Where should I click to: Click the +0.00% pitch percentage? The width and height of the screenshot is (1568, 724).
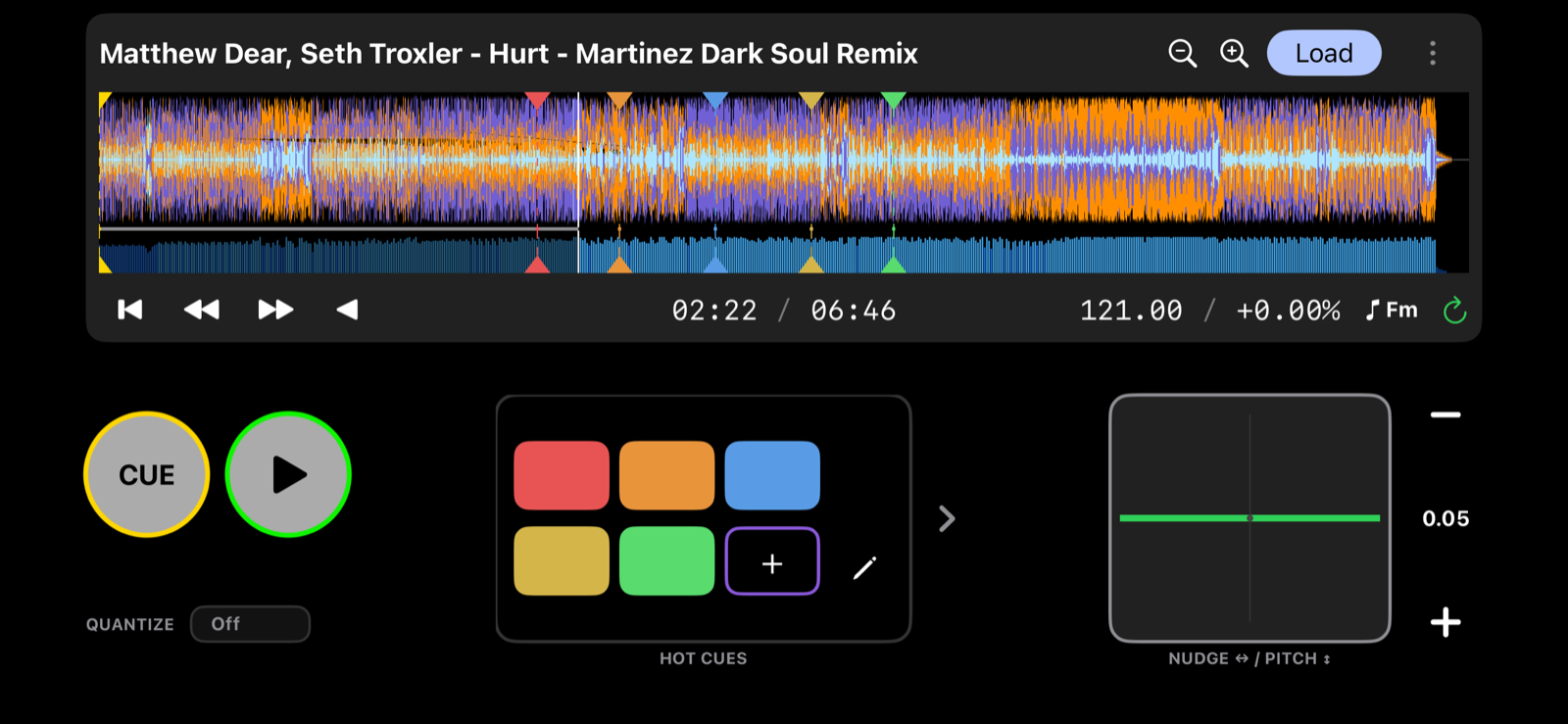(1288, 311)
